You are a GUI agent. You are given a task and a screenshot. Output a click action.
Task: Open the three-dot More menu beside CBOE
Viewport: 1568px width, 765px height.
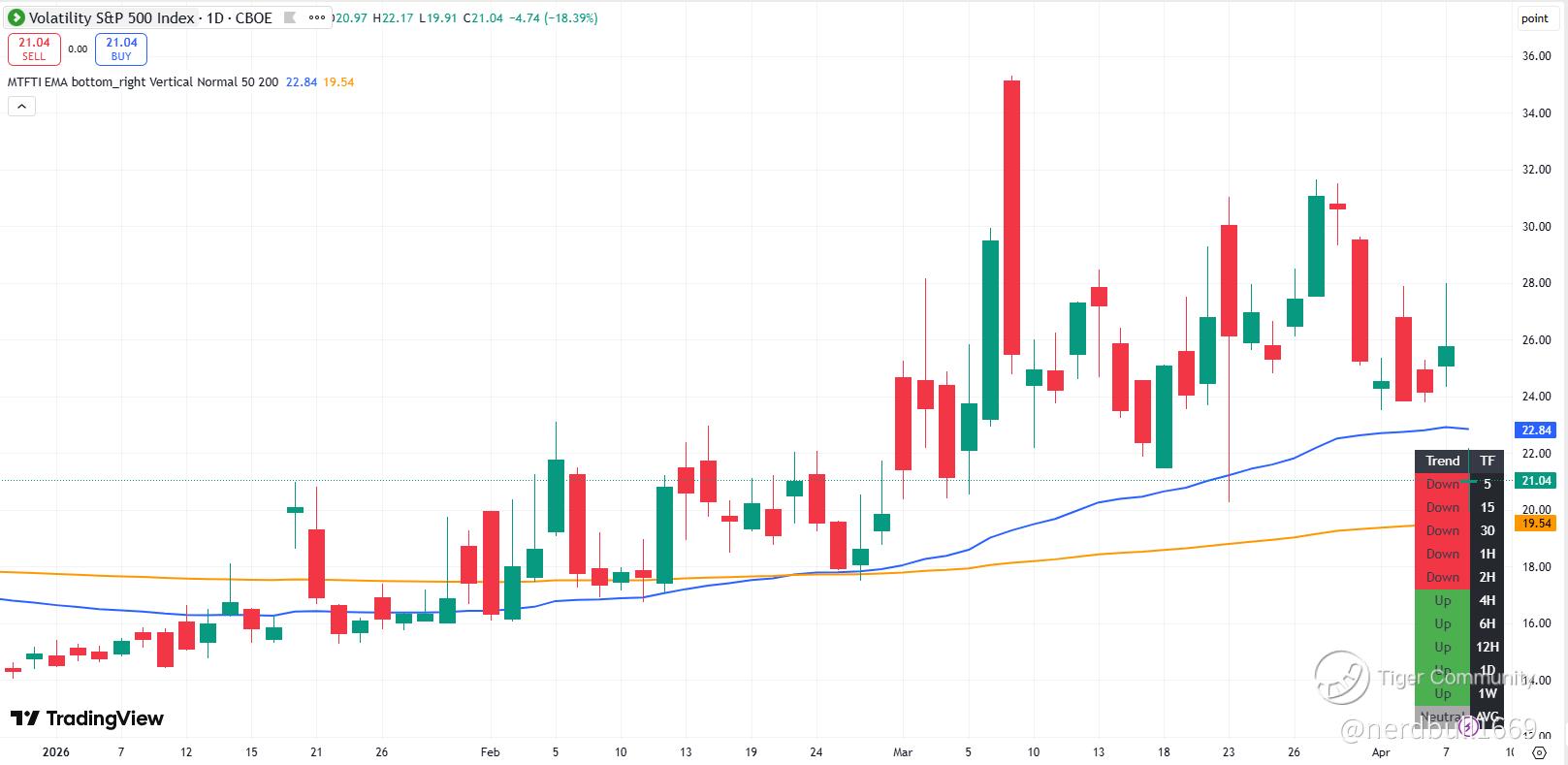point(317,17)
